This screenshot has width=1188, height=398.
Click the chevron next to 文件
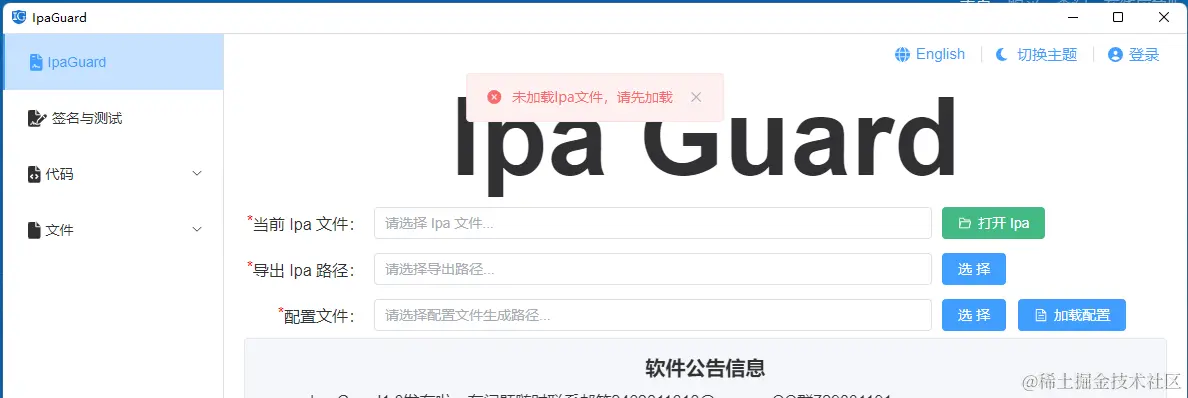(197, 229)
